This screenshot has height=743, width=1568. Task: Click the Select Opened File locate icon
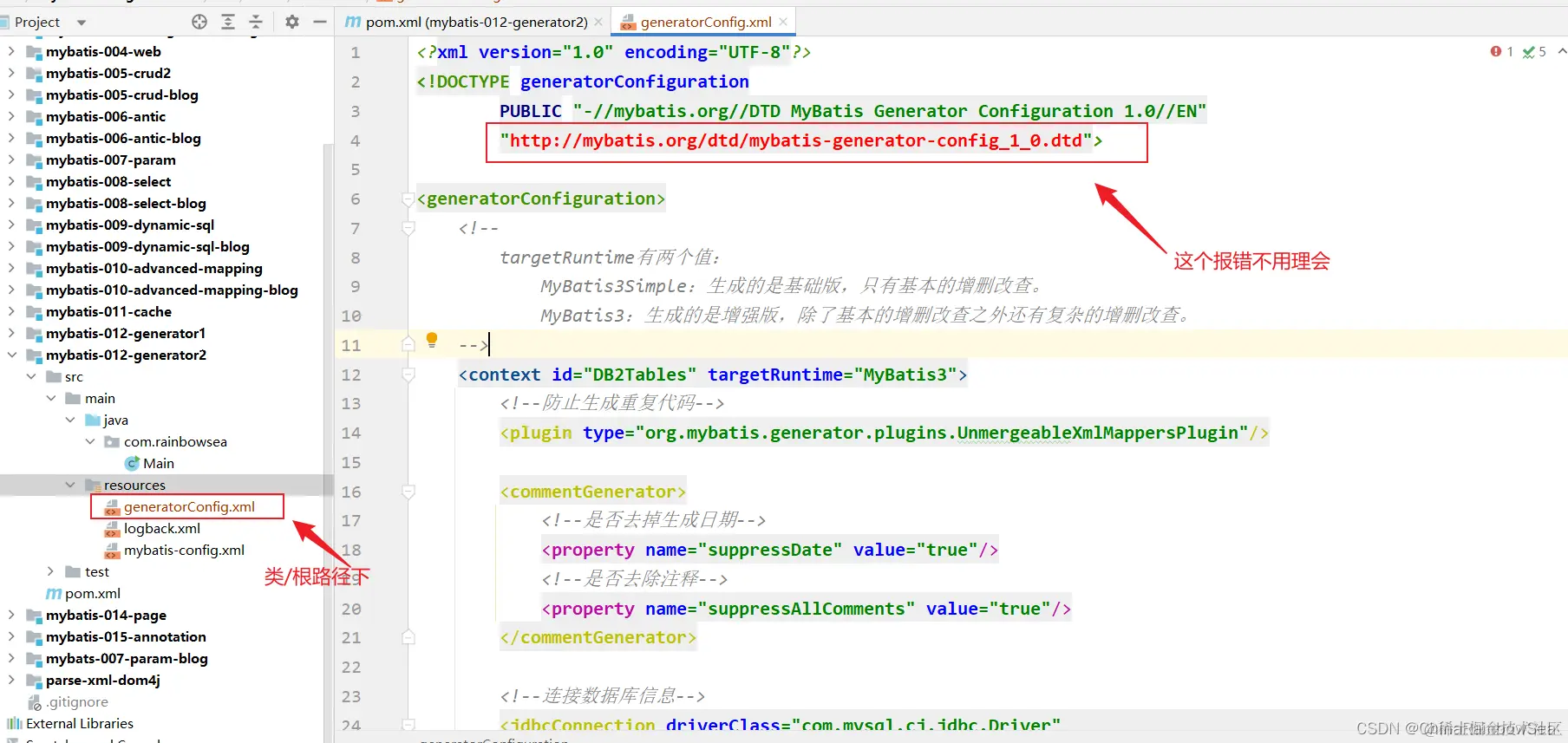pos(199,22)
